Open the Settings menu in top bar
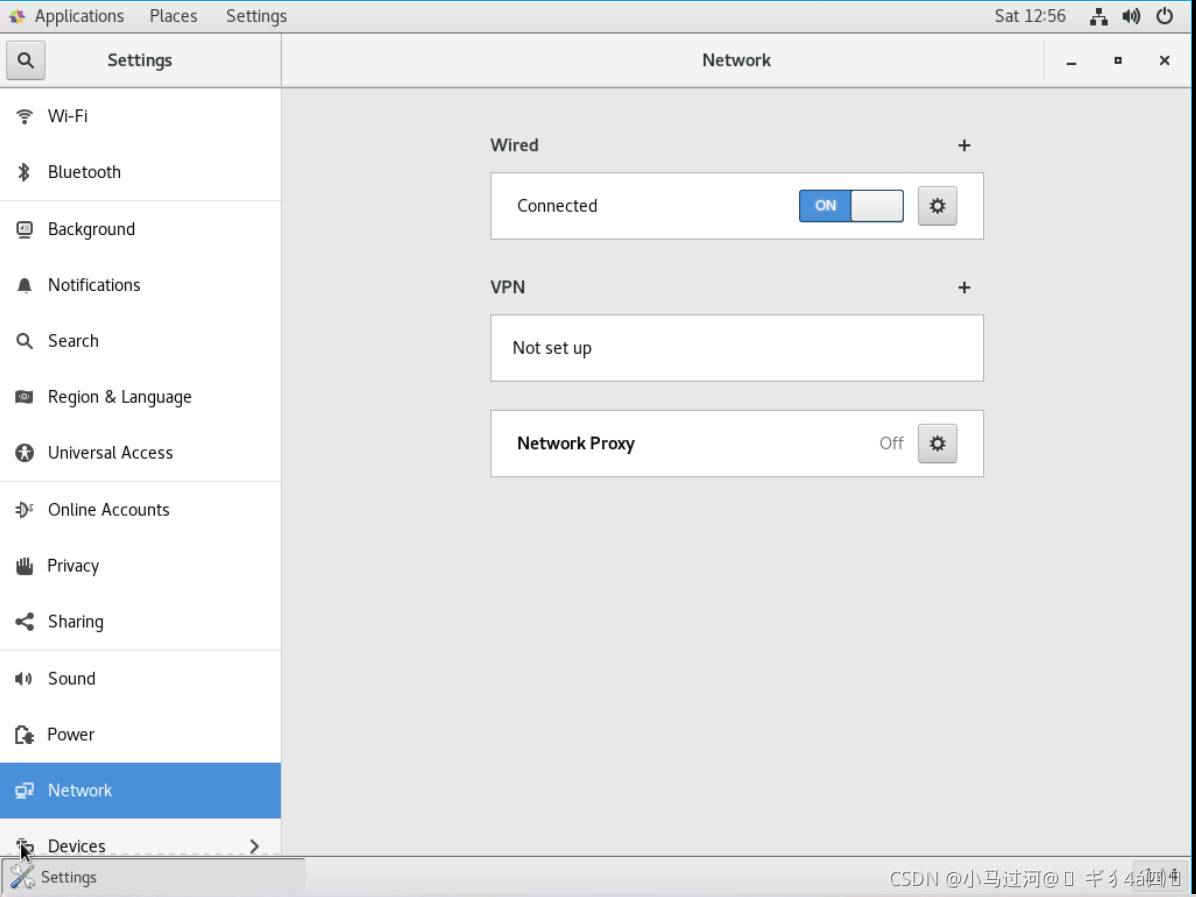Viewport: 1196px width, 897px height. (256, 16)
